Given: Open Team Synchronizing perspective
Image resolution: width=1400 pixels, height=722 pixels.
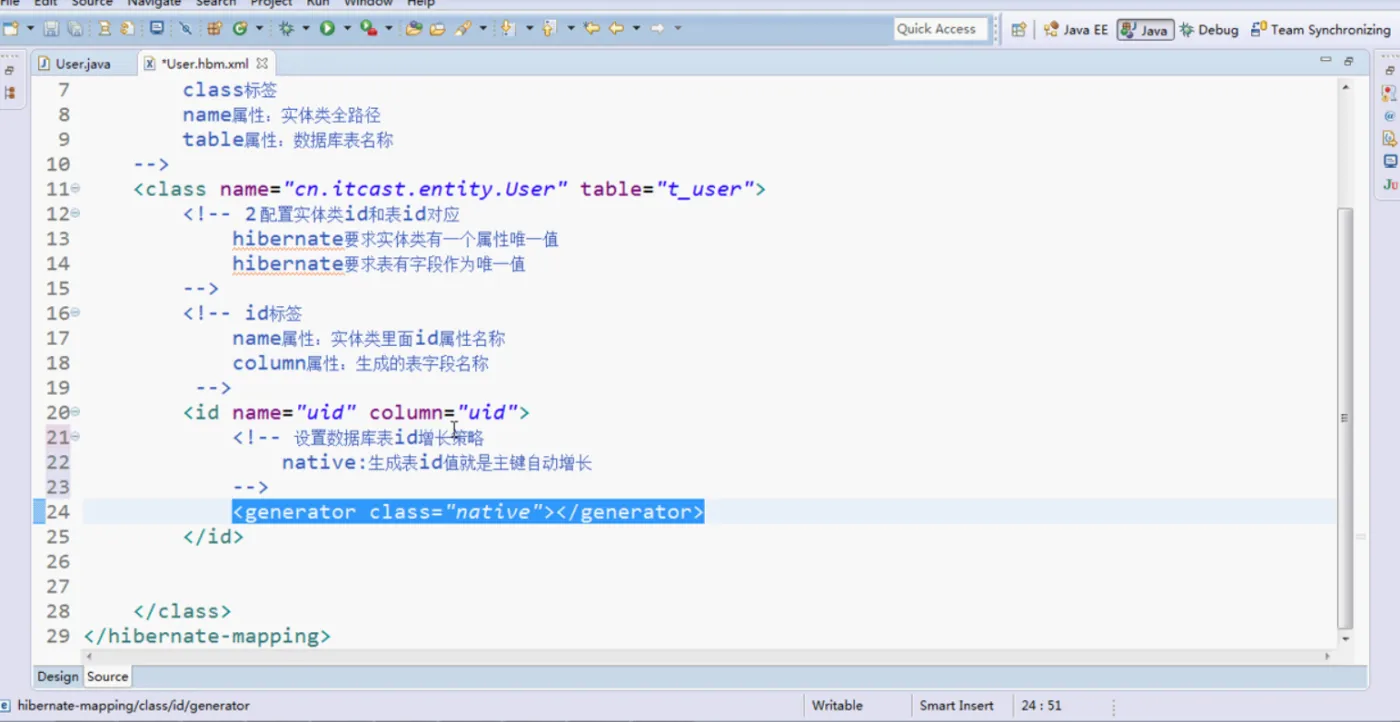Looking at the screenshot, I should point(1320,30).
